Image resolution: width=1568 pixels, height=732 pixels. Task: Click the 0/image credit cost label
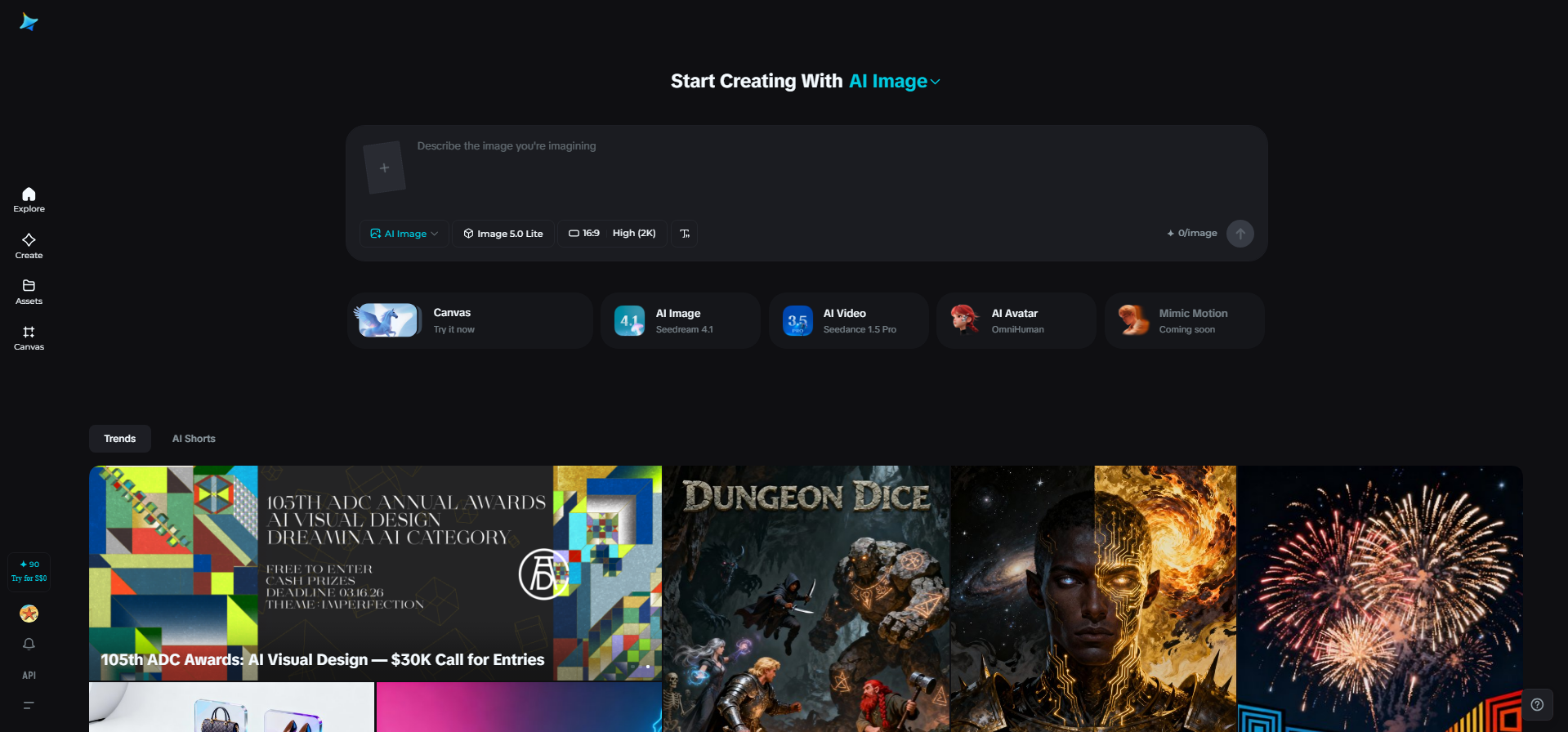pyautogui.click(x=1191, y=234)
